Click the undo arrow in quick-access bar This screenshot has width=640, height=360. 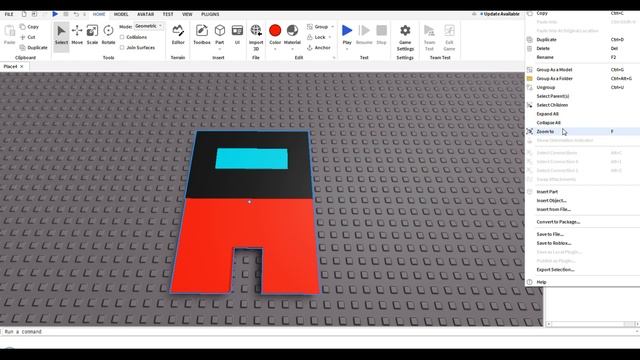[x=76, y=14]
